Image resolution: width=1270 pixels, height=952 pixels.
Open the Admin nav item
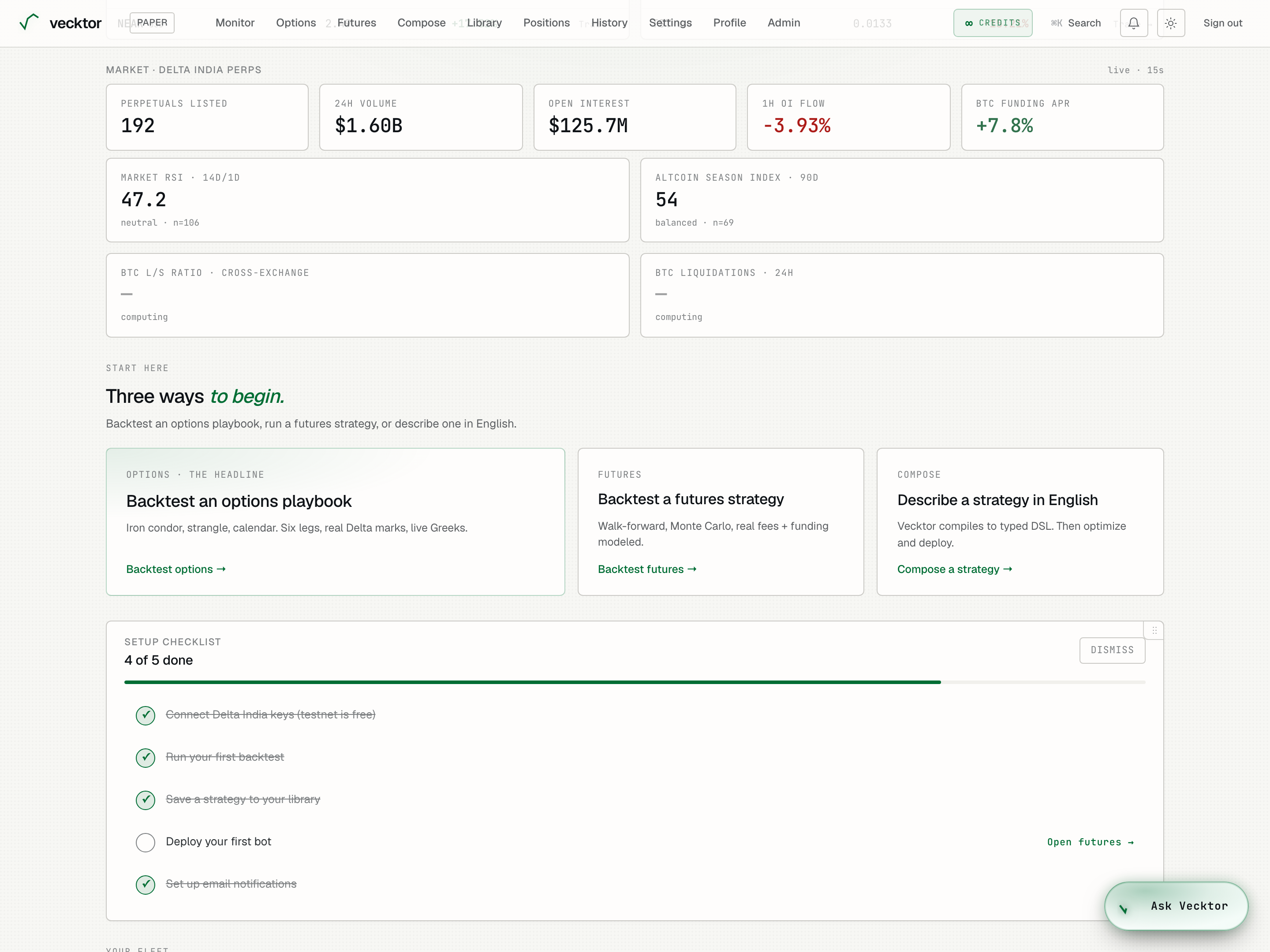pyautogui.click(x=784, y=23)
